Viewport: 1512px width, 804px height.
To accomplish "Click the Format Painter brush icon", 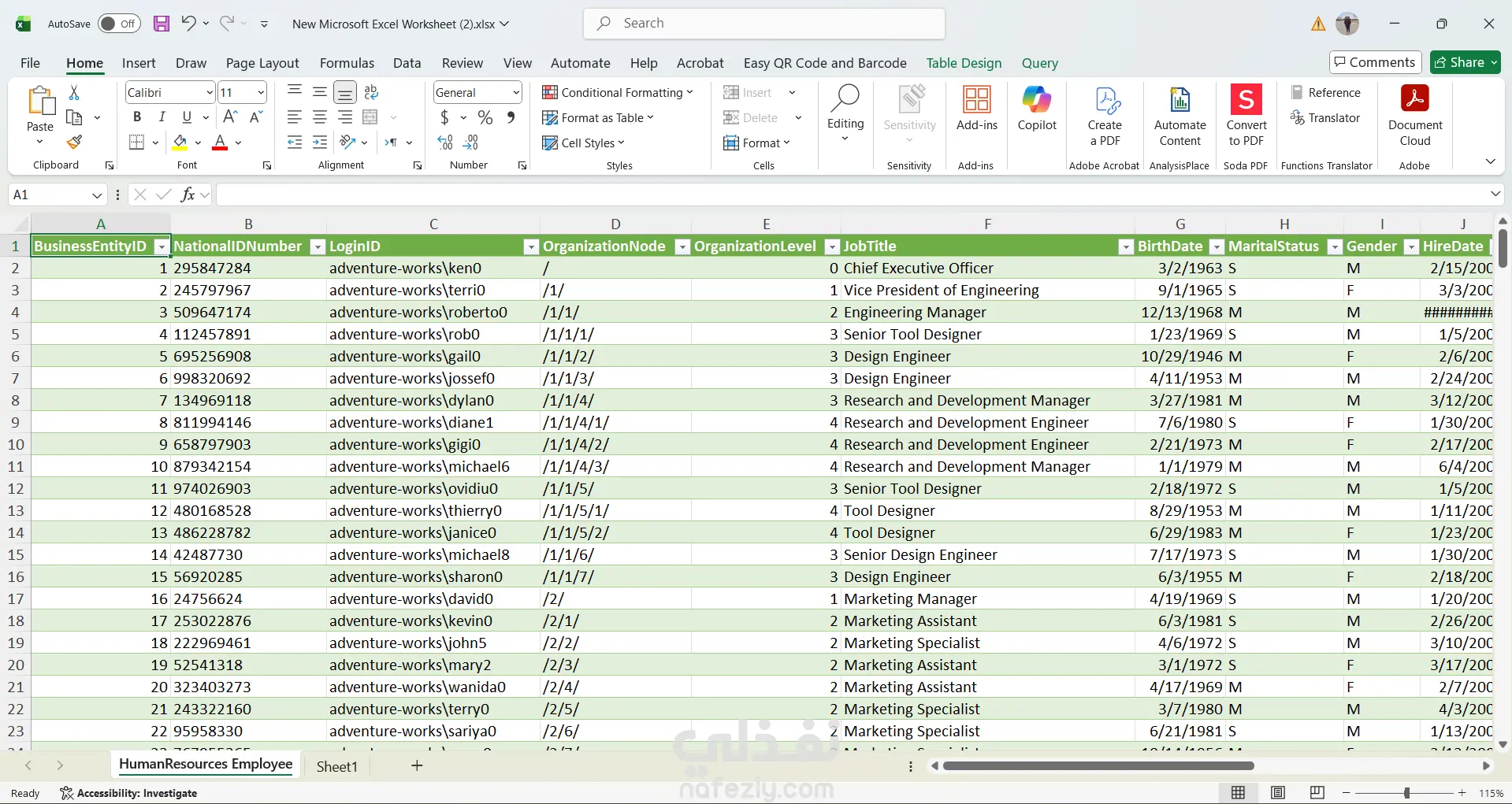I will tap(74, 143).
